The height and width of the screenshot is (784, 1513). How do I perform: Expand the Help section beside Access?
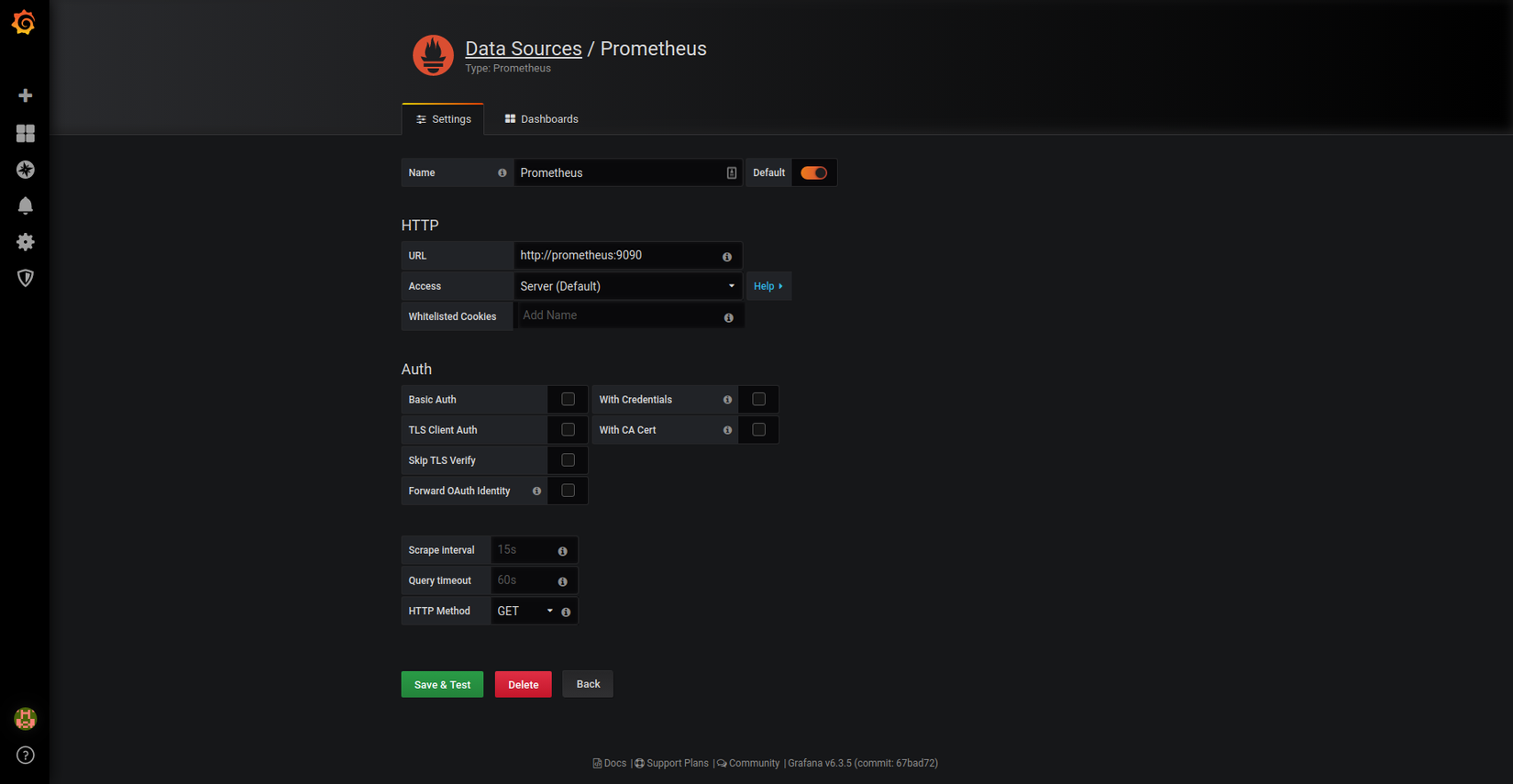click(768, 286)
